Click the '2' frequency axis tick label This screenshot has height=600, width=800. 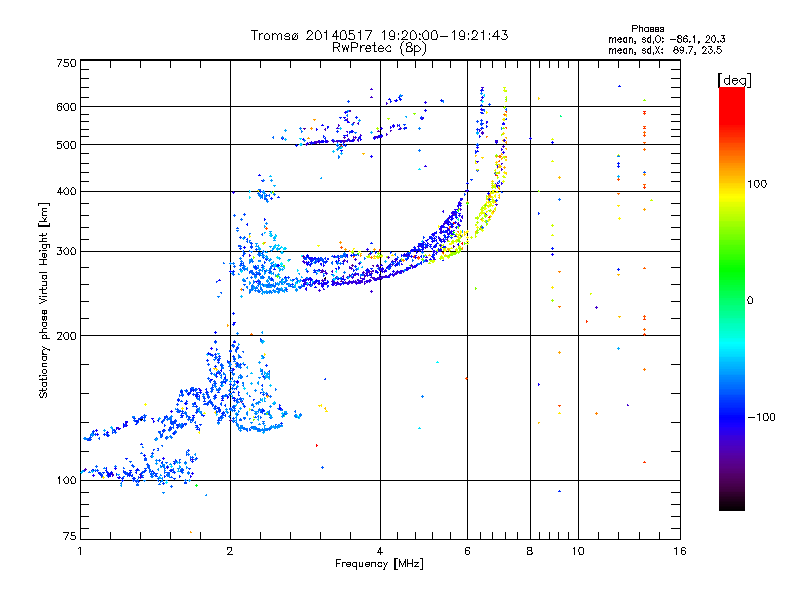click(230, 551)
